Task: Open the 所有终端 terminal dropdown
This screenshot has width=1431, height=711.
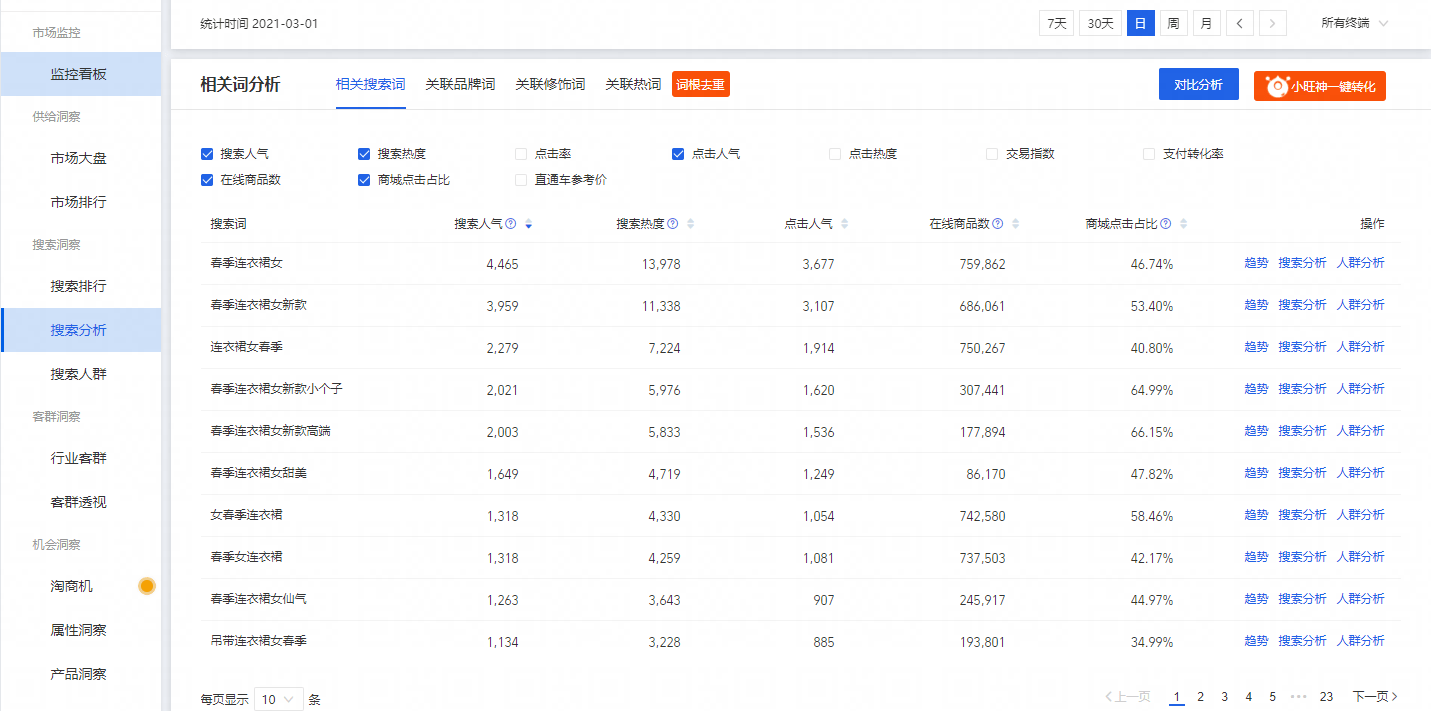Action: click(1354, 23)
